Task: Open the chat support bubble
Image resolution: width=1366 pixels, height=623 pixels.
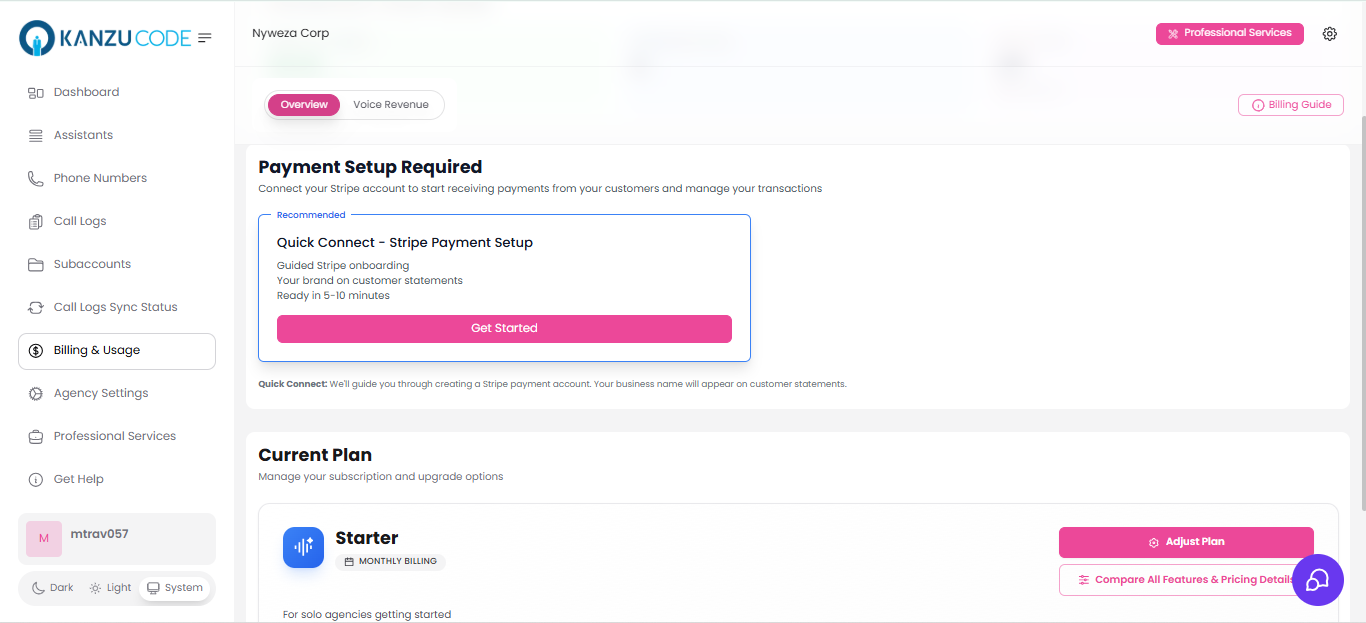Action: [1318, 580]
